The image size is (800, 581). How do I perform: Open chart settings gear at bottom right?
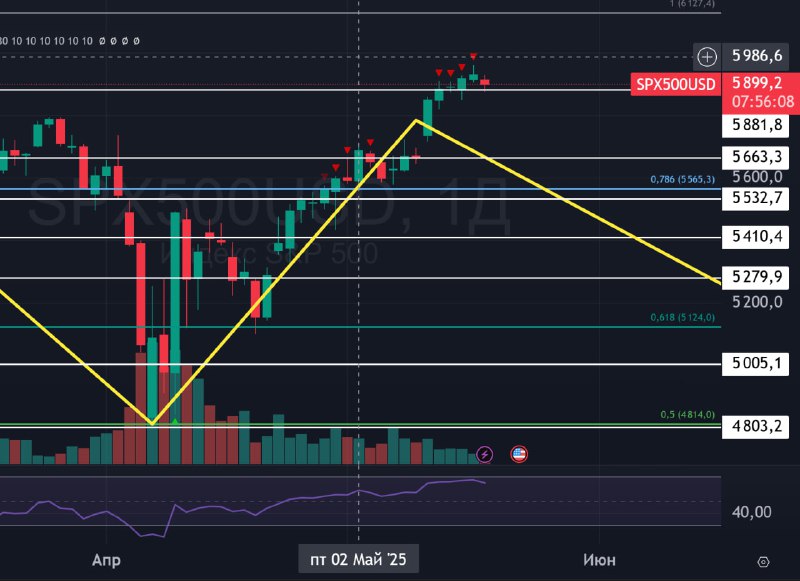[763, 562]
